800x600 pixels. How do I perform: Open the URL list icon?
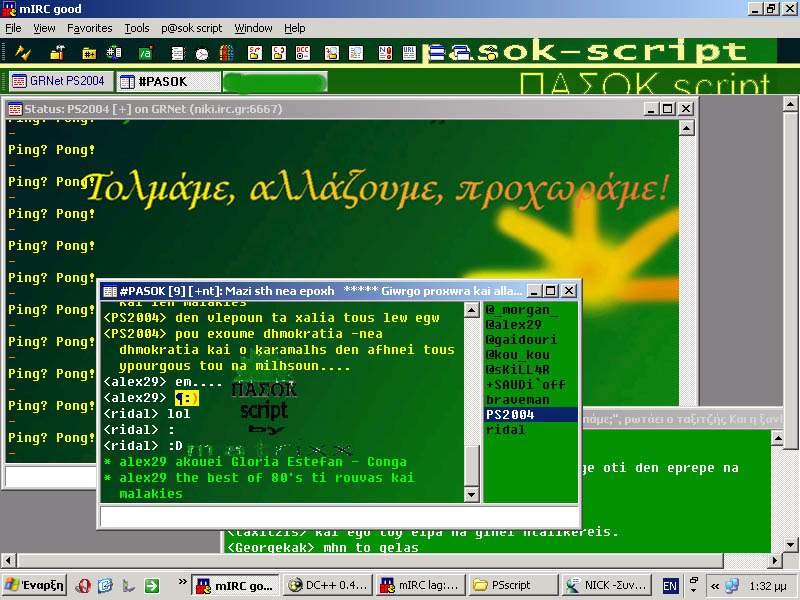[x=409, y=53]
